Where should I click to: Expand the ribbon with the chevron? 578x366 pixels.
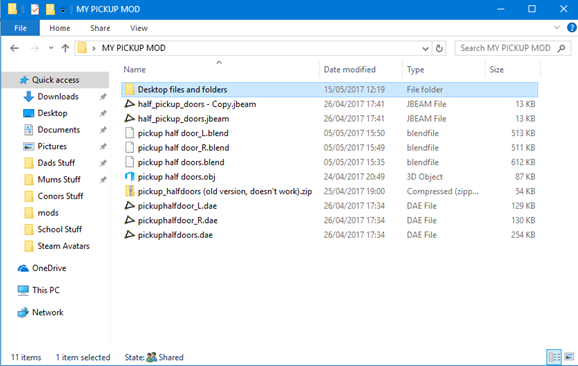coord(557,28)
